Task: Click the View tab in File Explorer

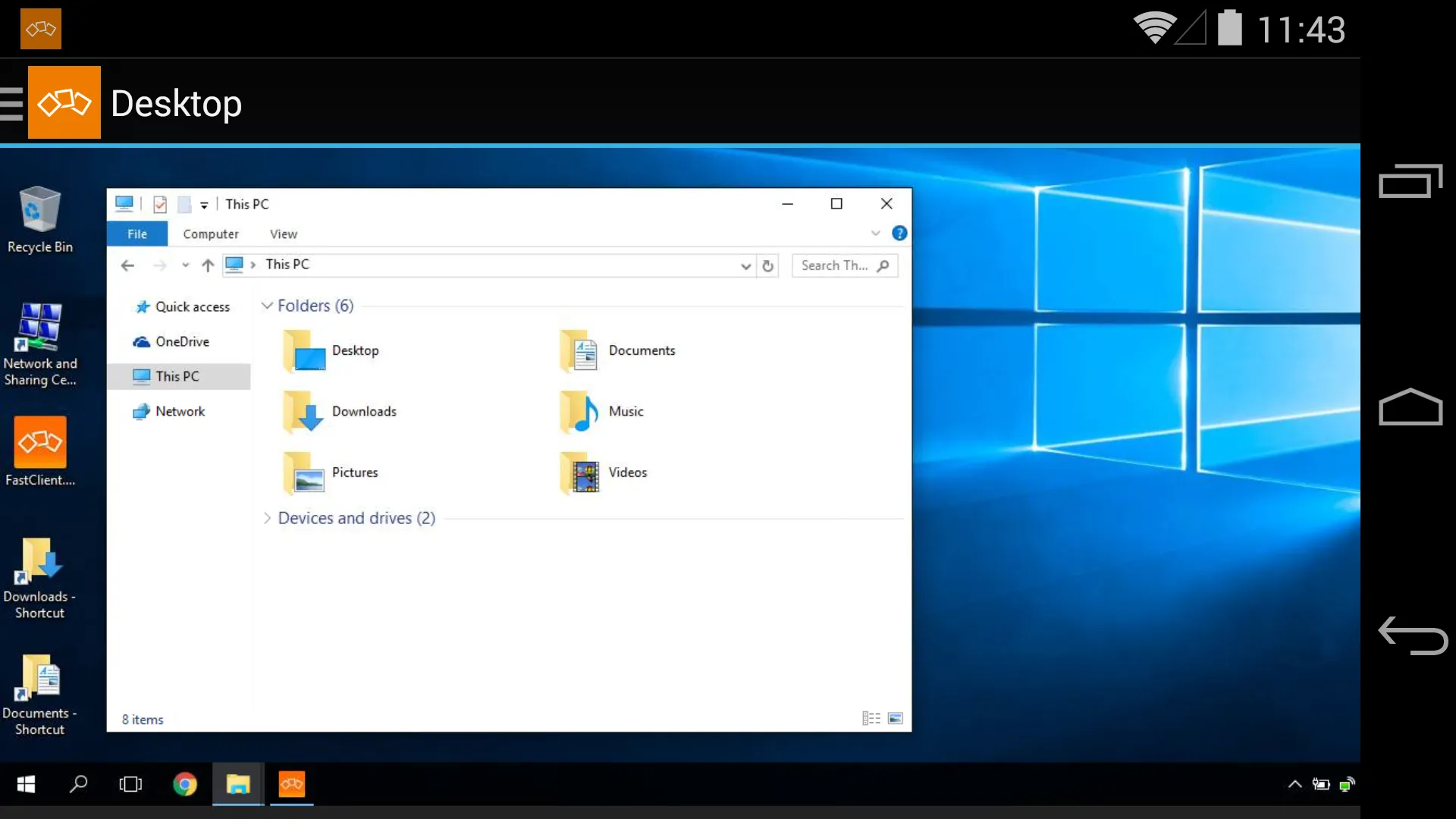Action: click(x=284, y=233)
